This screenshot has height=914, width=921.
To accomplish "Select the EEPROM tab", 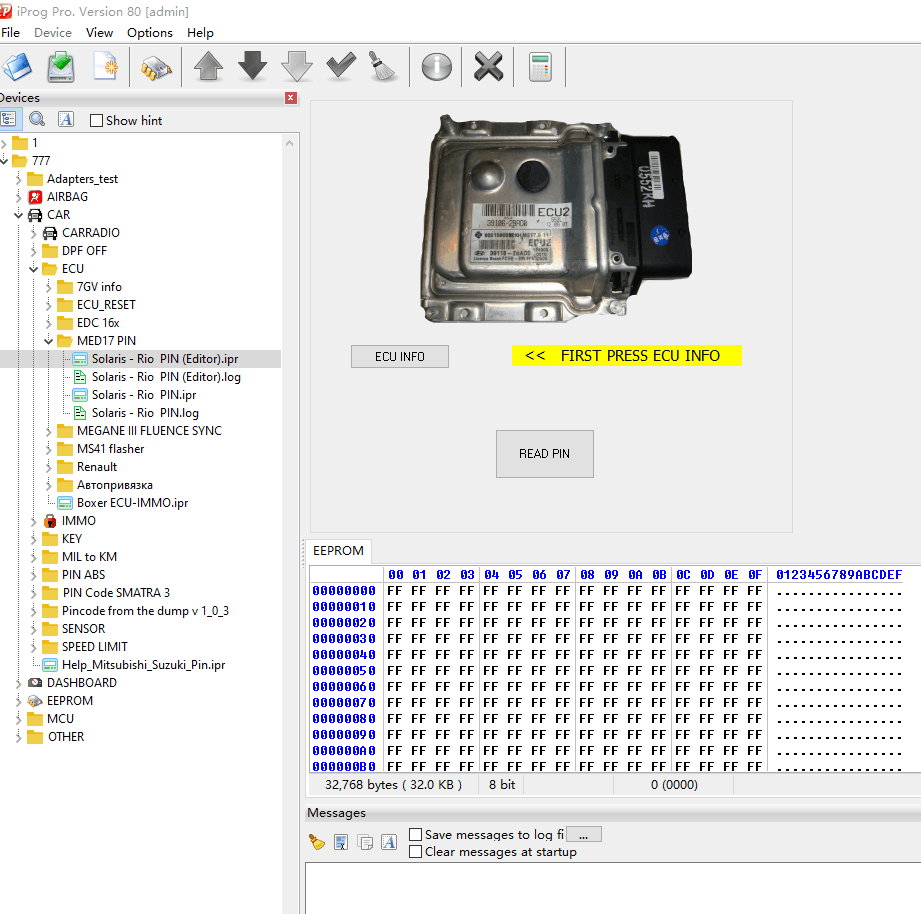I will (x=338, y=550).
